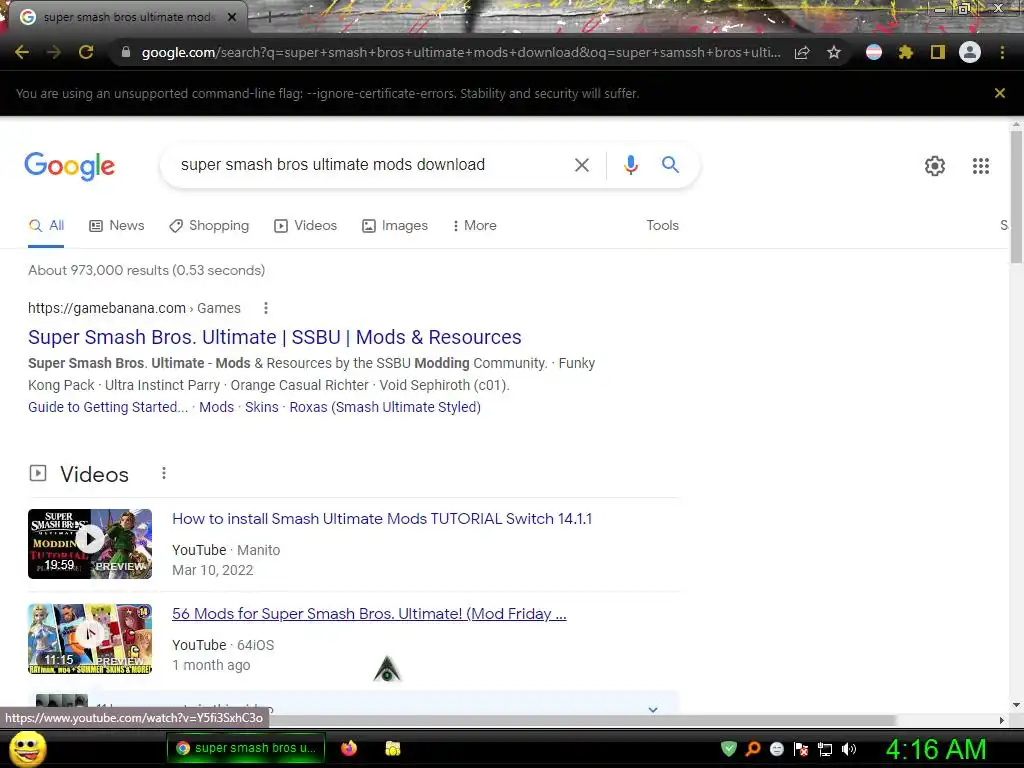Viewport: 1024px width, 768px height.
Task: Open the green shield tray icon
Action: 728,749
